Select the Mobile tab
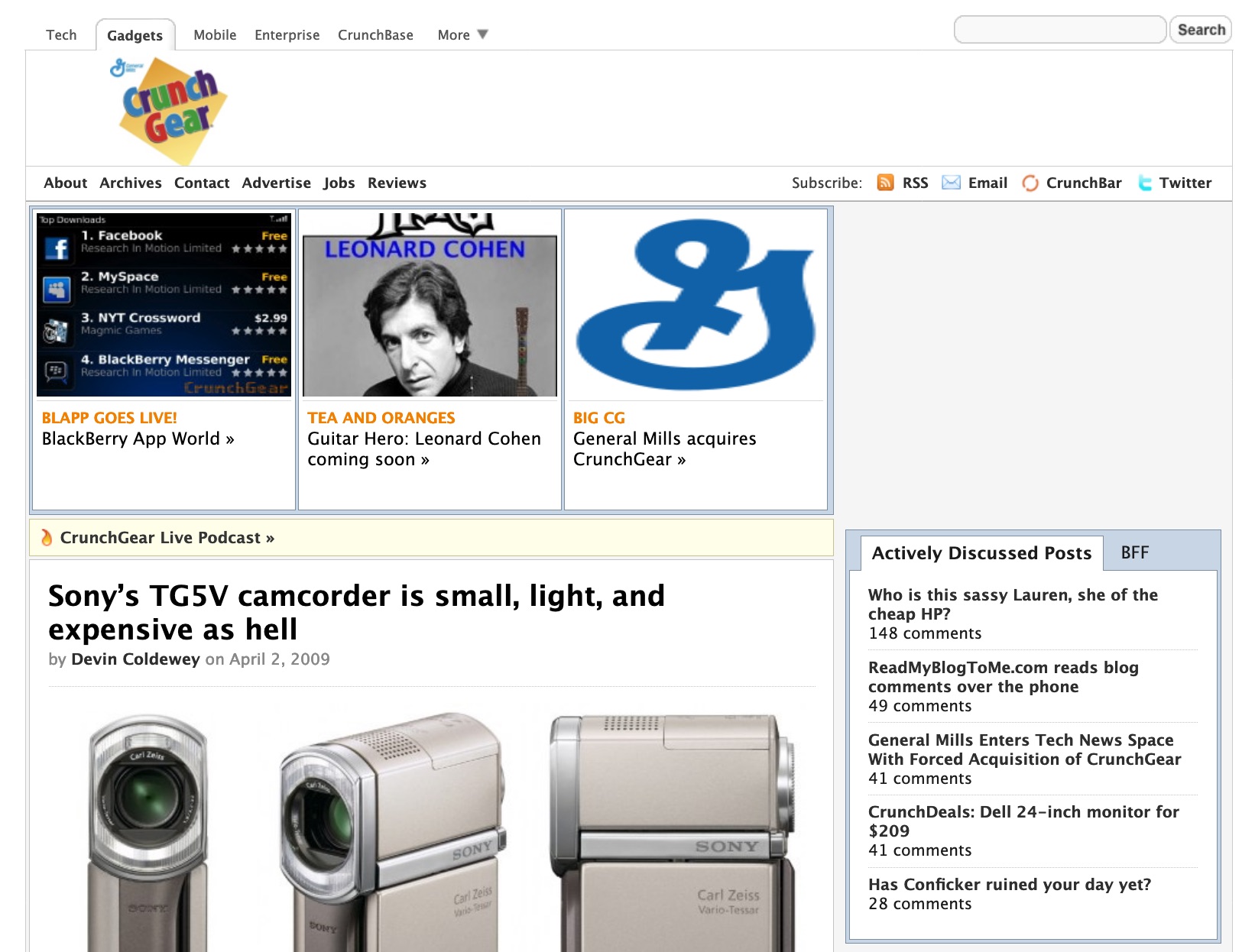1255x952 pixels. point(215,34)
